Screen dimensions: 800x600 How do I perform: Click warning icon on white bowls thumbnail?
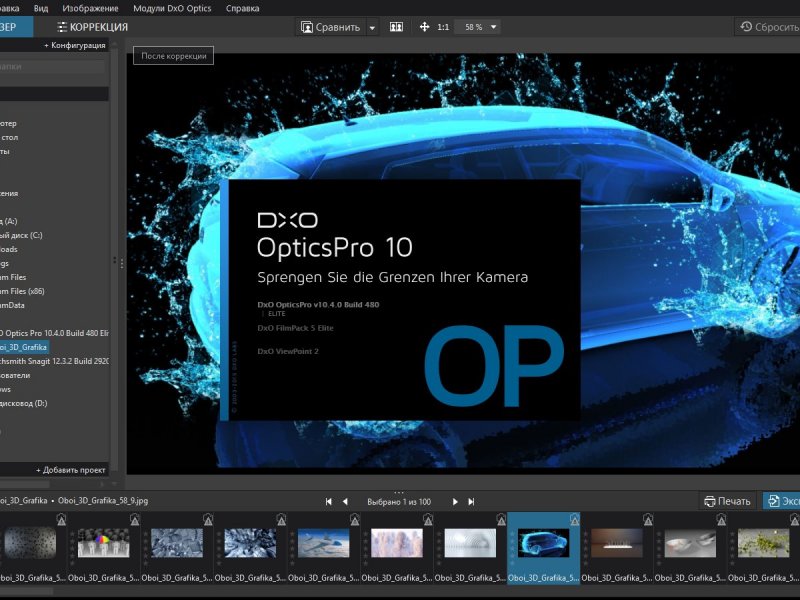(721, 519)
